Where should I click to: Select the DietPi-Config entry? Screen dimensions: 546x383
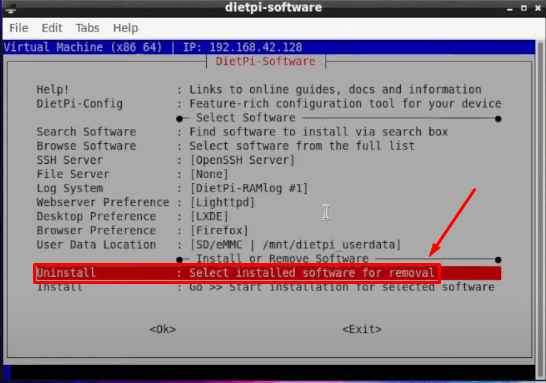(x=269, y=104)
